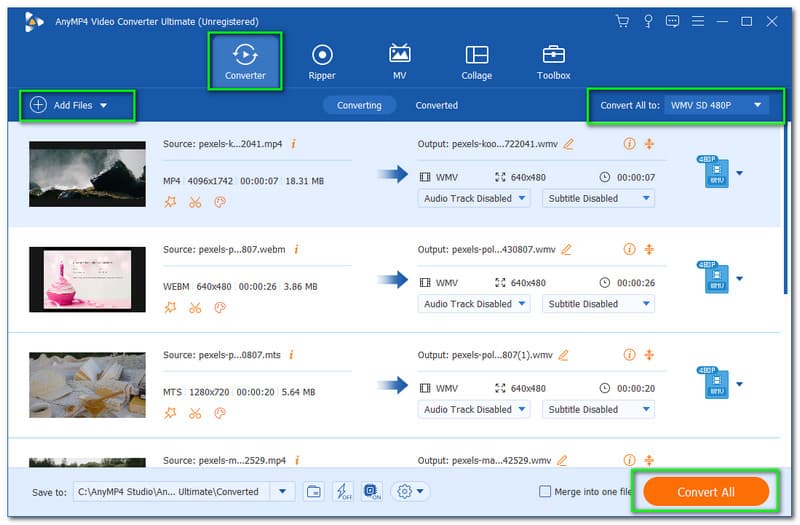Toggle GPU hardware acceleration icon
Screen dimensions: 800x525
click(x=372, y=492)
